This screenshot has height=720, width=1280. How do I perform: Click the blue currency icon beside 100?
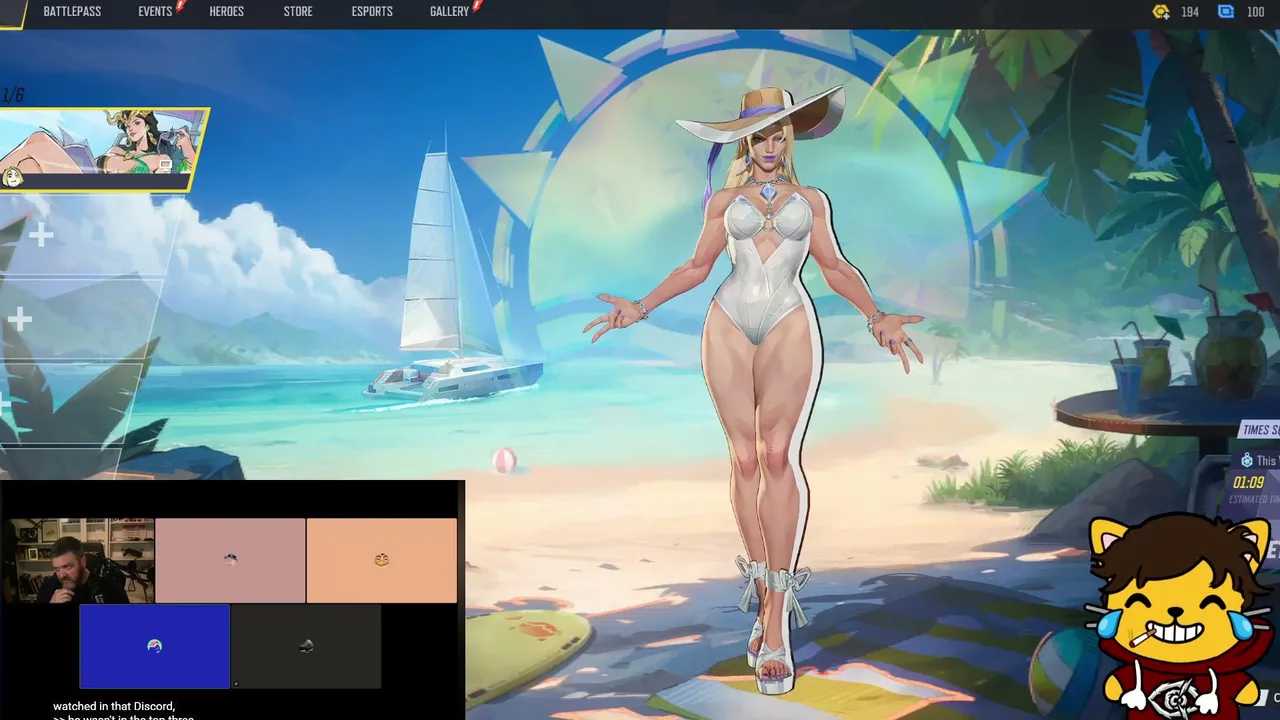pyautogui.click(x=1226, y=12)
